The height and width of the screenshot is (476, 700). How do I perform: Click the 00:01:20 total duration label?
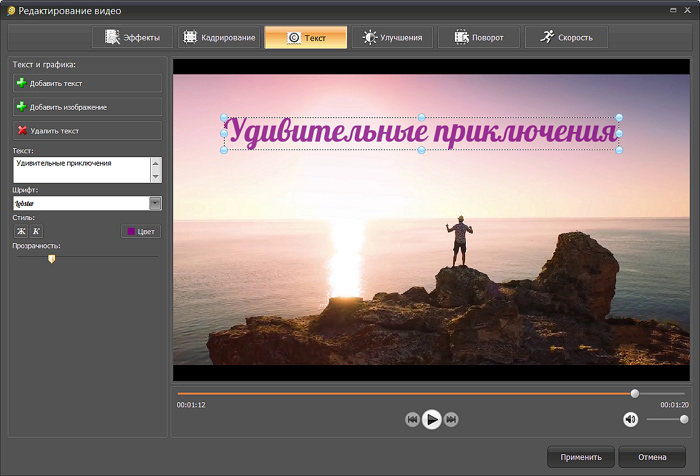(x=674, y=405)
